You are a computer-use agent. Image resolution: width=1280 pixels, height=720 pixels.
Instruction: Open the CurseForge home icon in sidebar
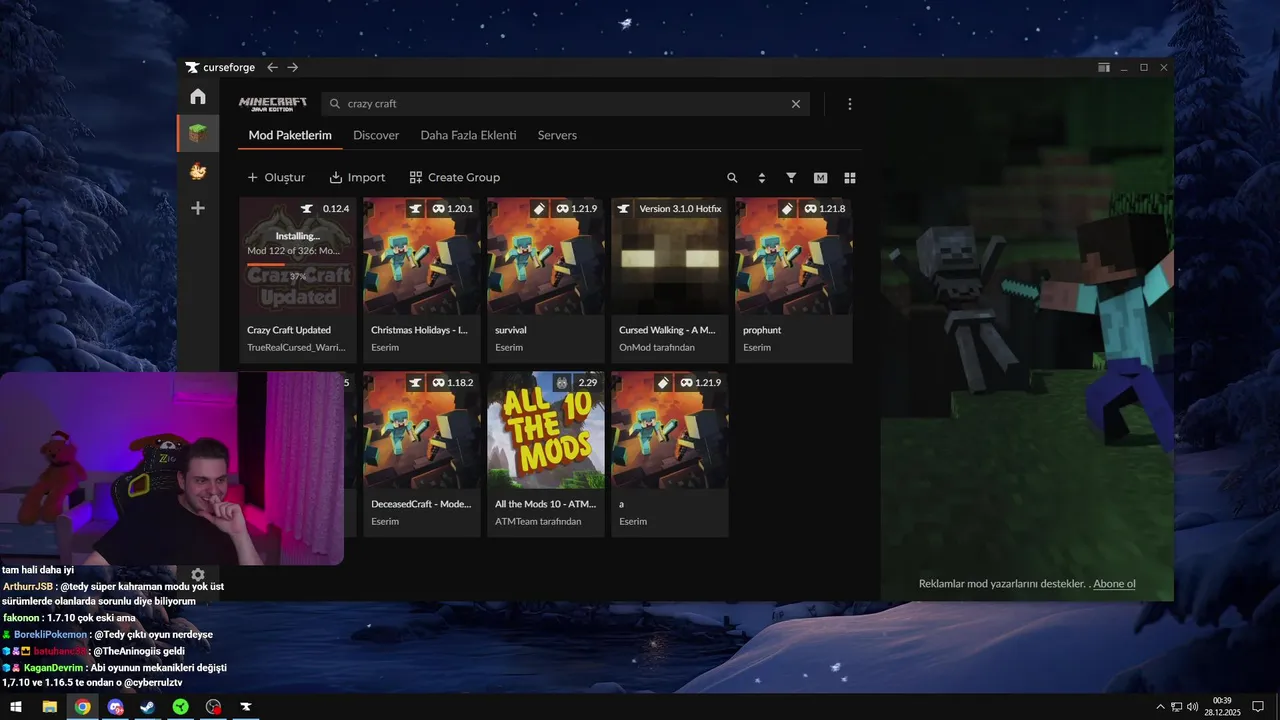click(x=198, y=96)
